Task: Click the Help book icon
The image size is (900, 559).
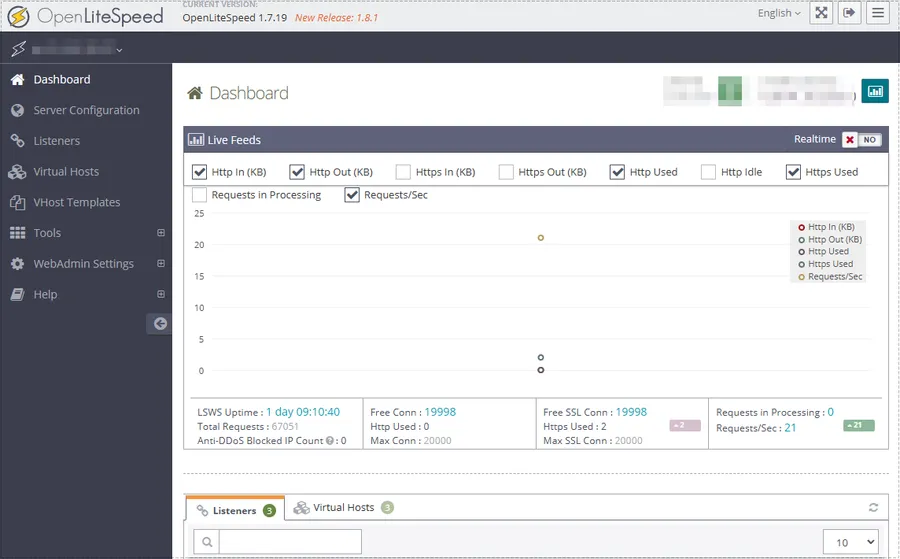Action: (x=18, y=294)
